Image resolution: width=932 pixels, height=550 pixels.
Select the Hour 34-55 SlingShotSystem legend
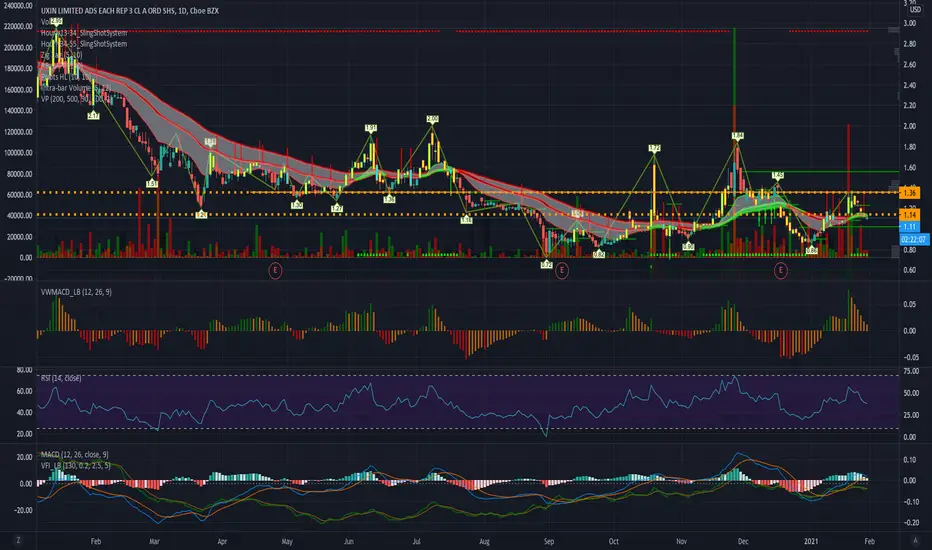[x=84, y=44]
